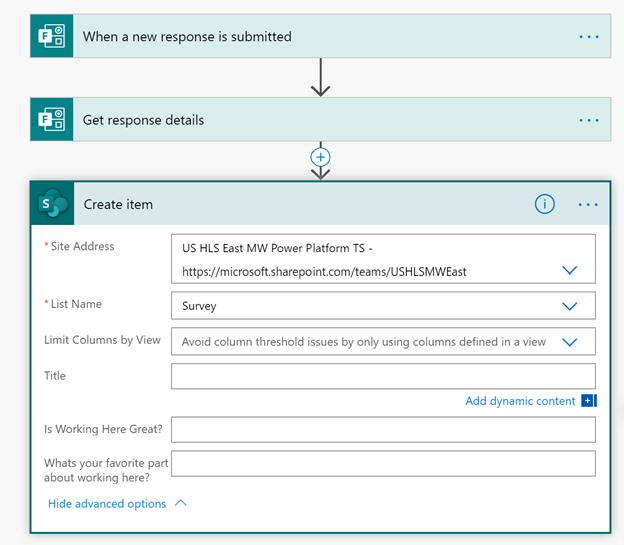This screenshot has height=545, width=624.
Task: Expand the Site Address dropdown
Action: click(x=569, y=270)
